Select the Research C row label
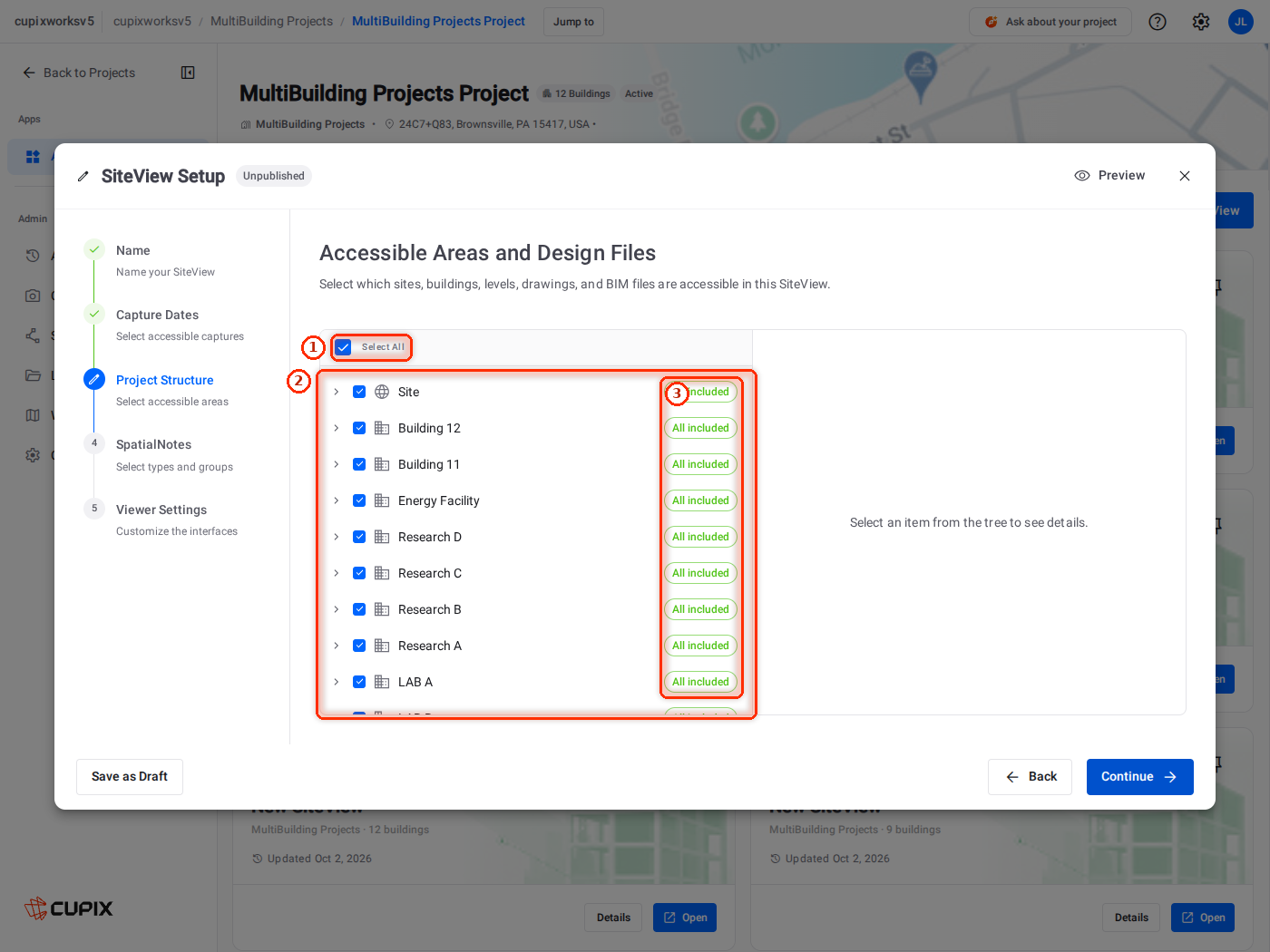 pyautogui.click(x=430, y=573)
